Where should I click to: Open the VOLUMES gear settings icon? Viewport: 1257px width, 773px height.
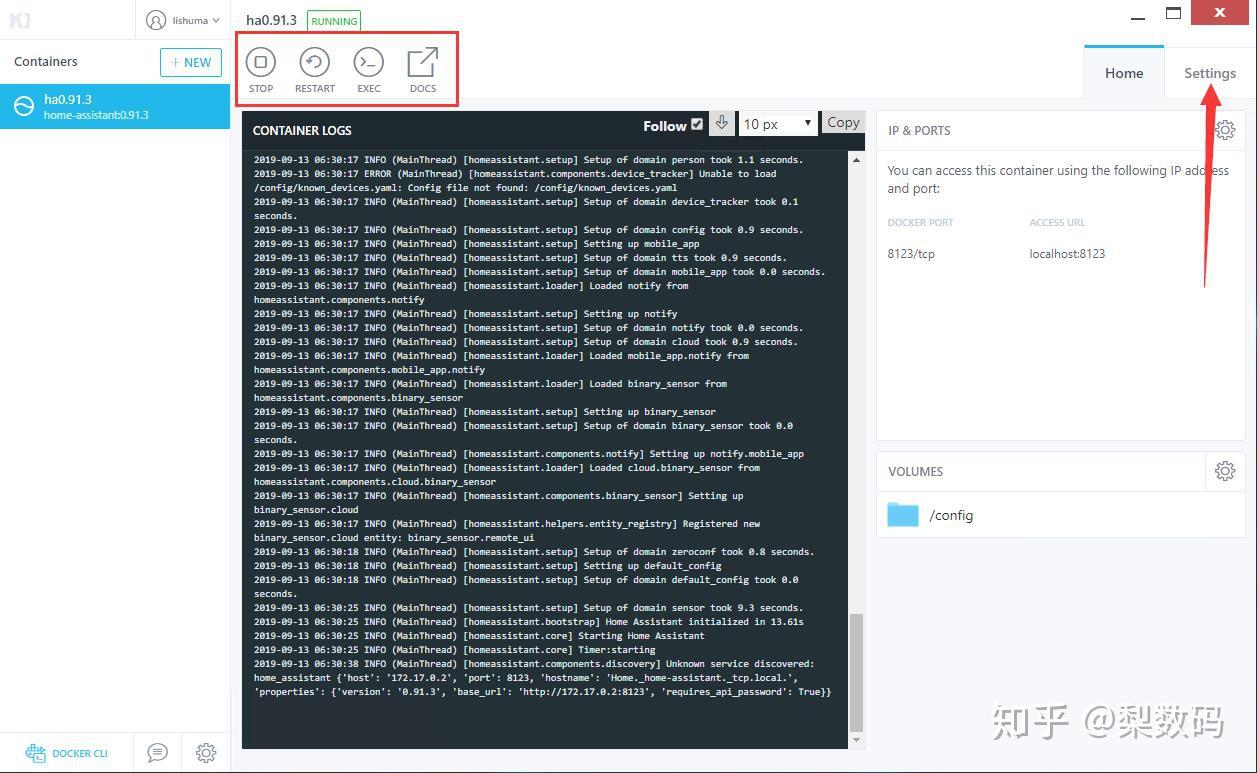1225,470
